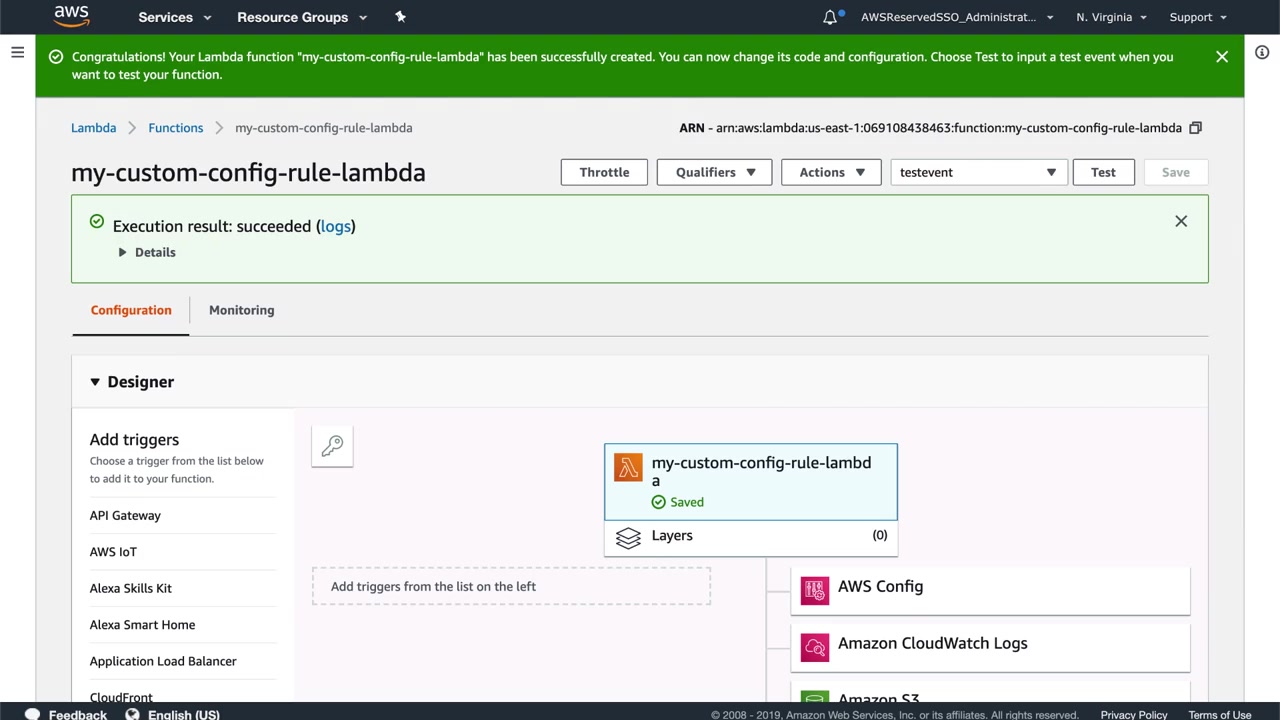Click the Throttle button
1280x720 pixels.
pos(604,172)
